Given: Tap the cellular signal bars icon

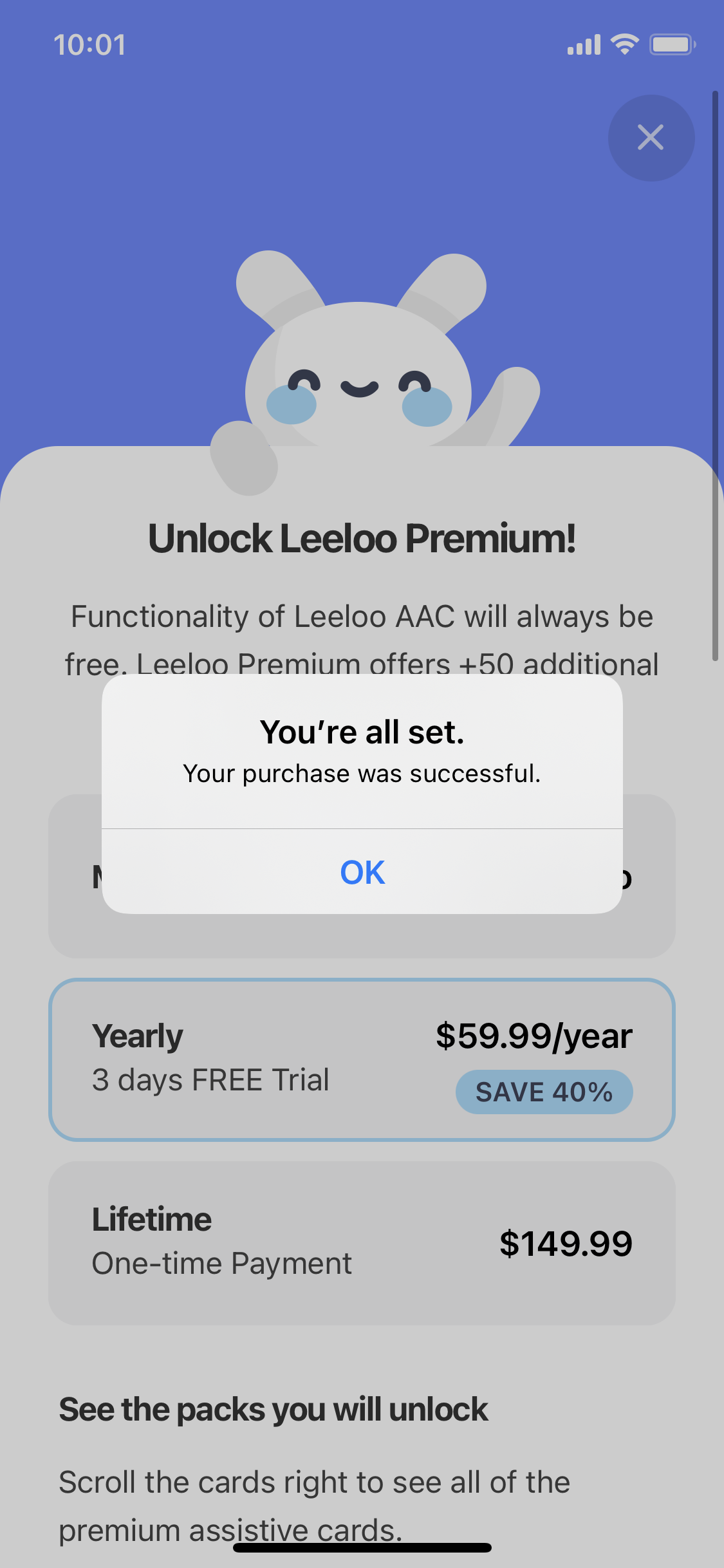Looking at the screenshot, I should pos(583,45).
